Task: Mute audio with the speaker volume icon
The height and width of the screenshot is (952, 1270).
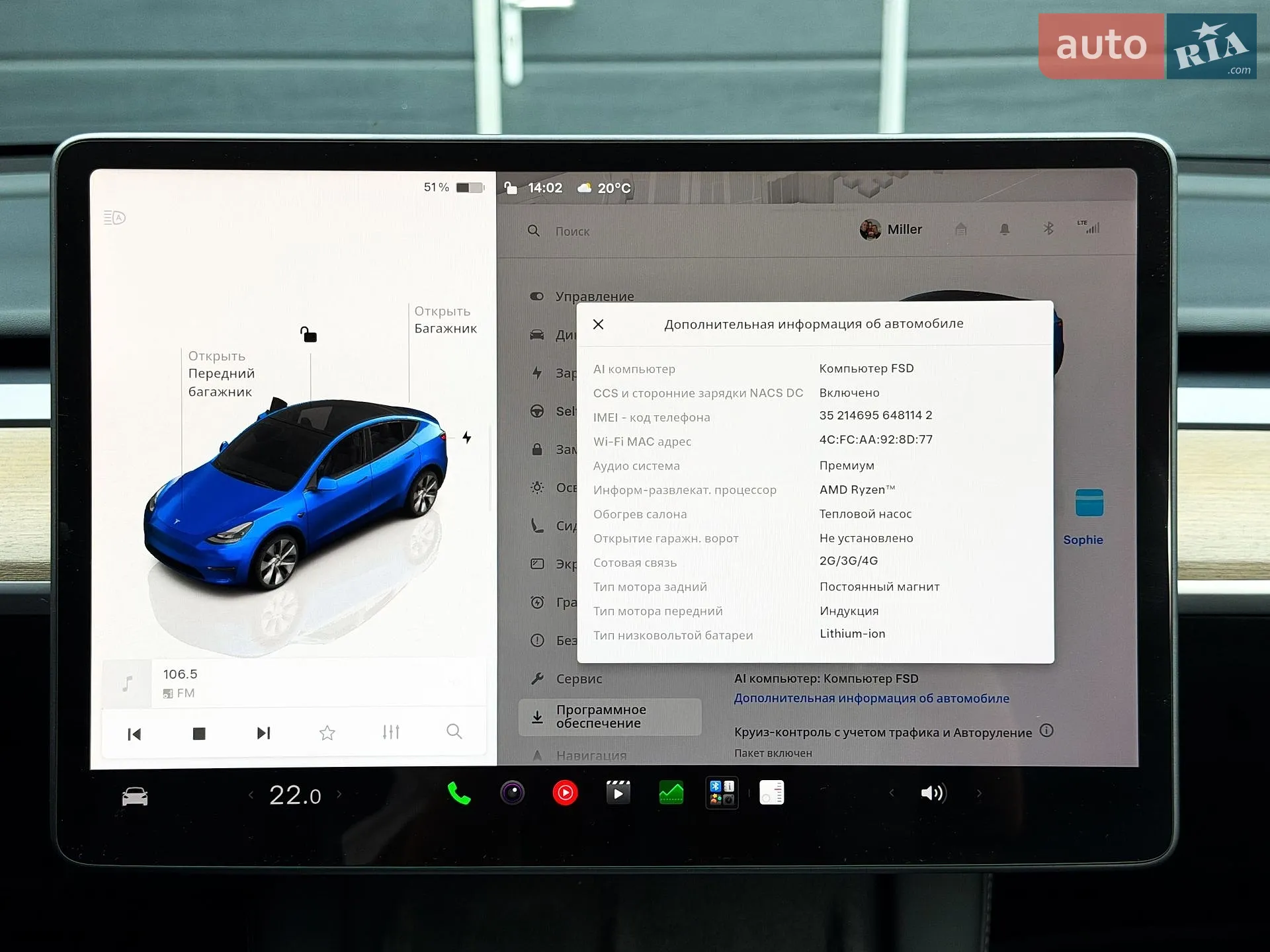Action: click(933, 793)
